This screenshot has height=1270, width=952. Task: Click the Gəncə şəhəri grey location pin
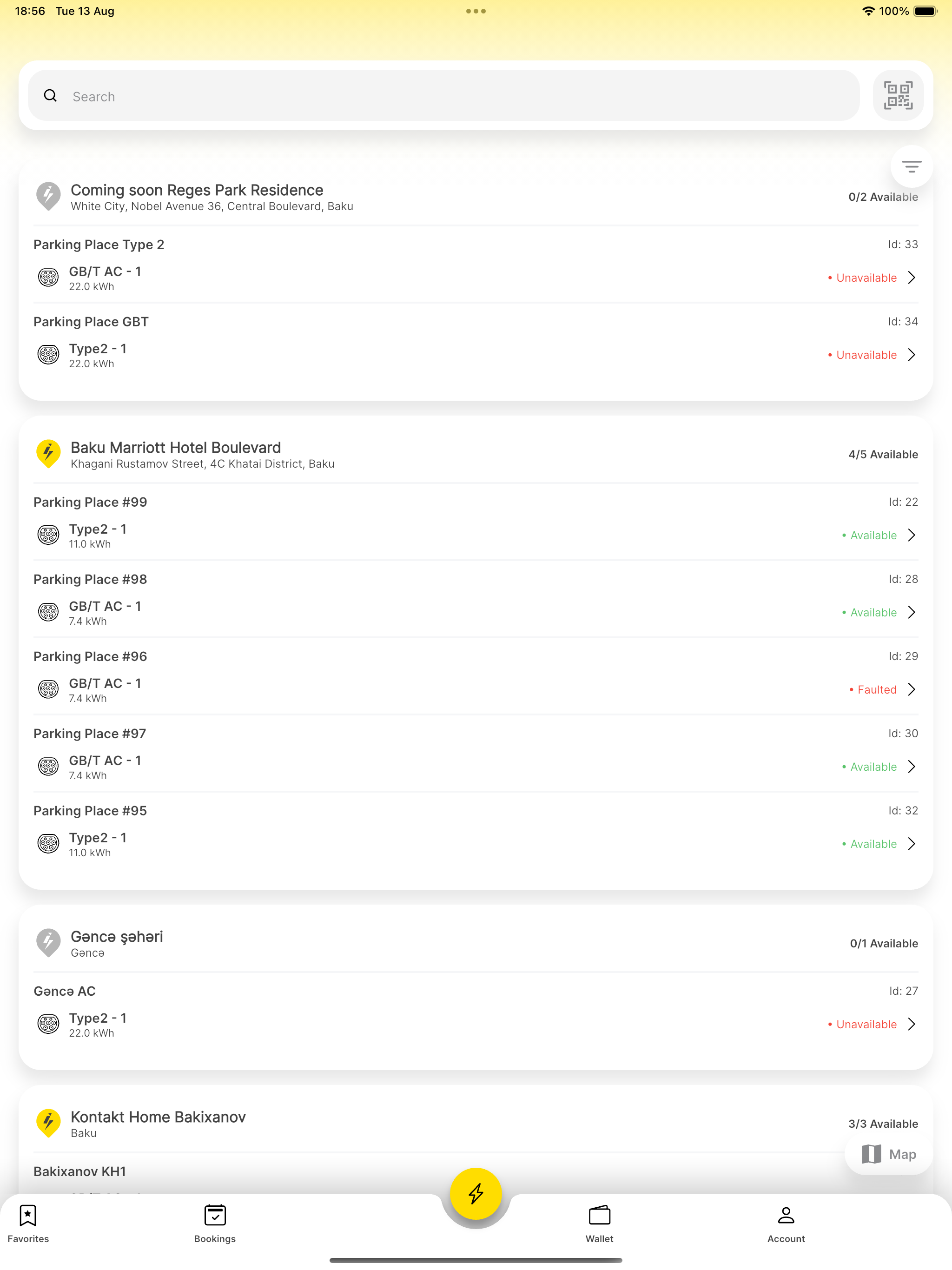click(x=48, y=943)
